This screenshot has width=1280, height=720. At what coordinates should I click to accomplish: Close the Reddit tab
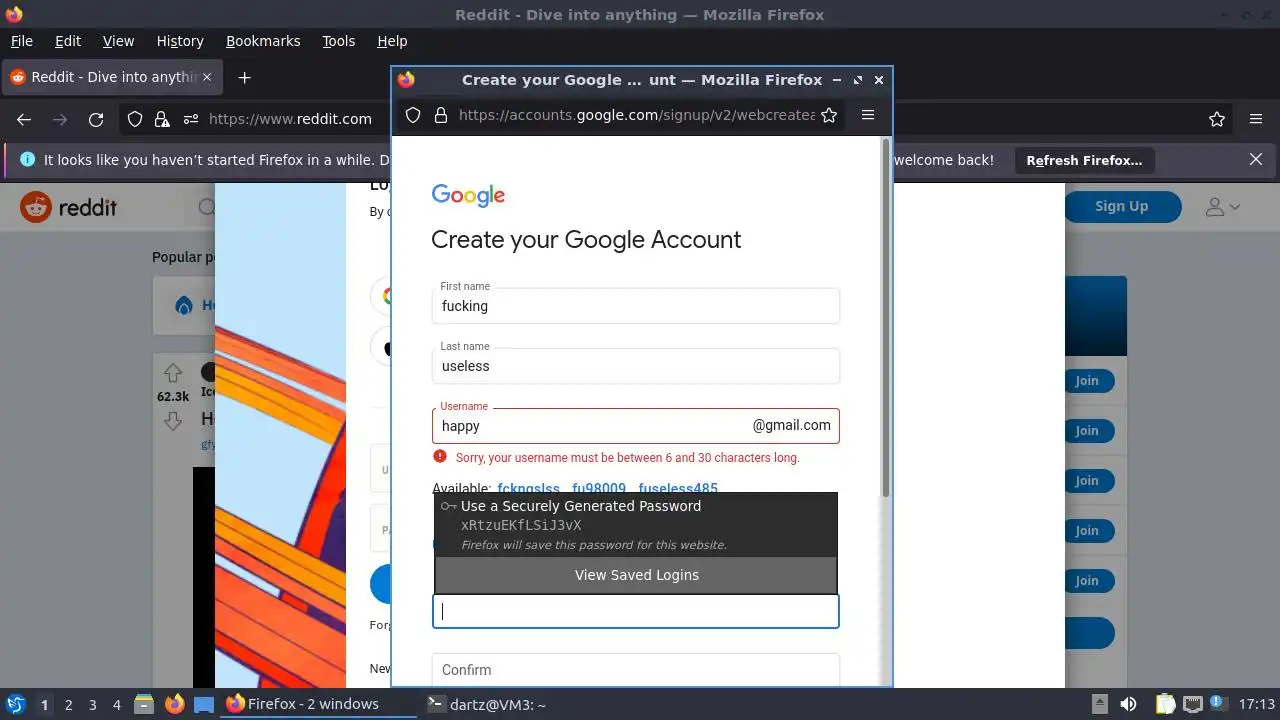click(x=207, y=77)
